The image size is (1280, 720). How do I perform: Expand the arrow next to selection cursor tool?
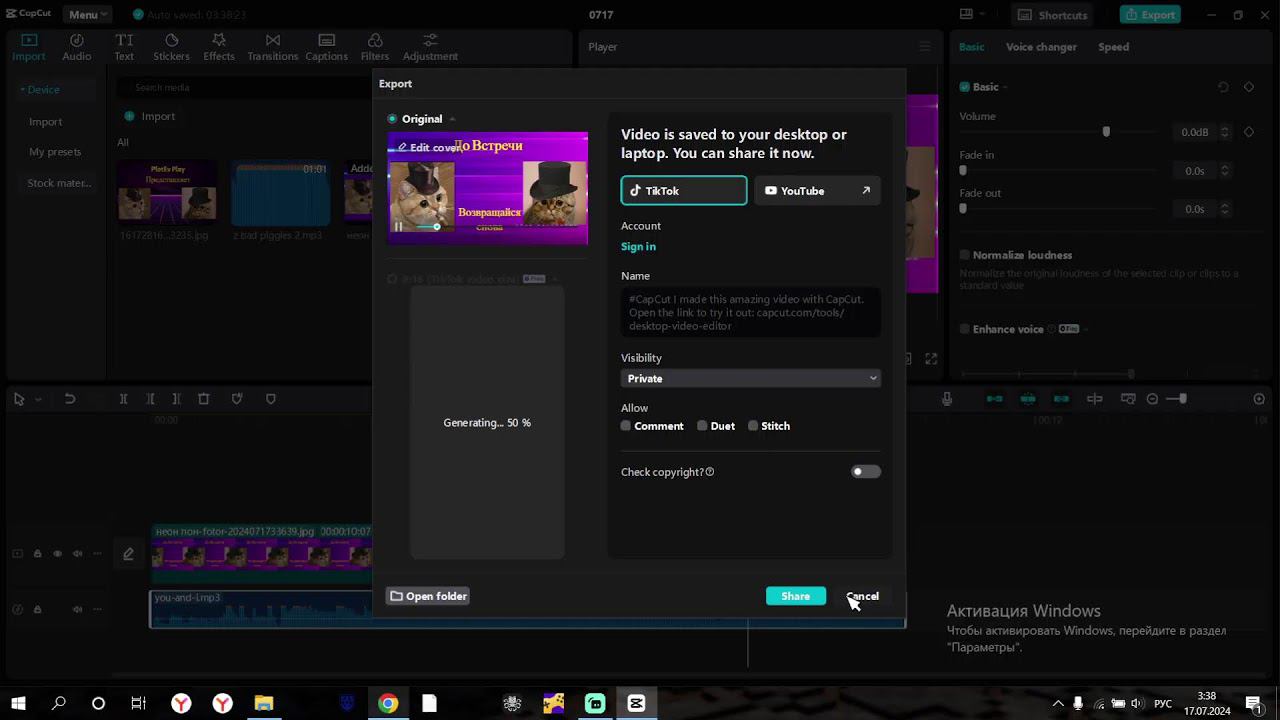tap(39, 399)
